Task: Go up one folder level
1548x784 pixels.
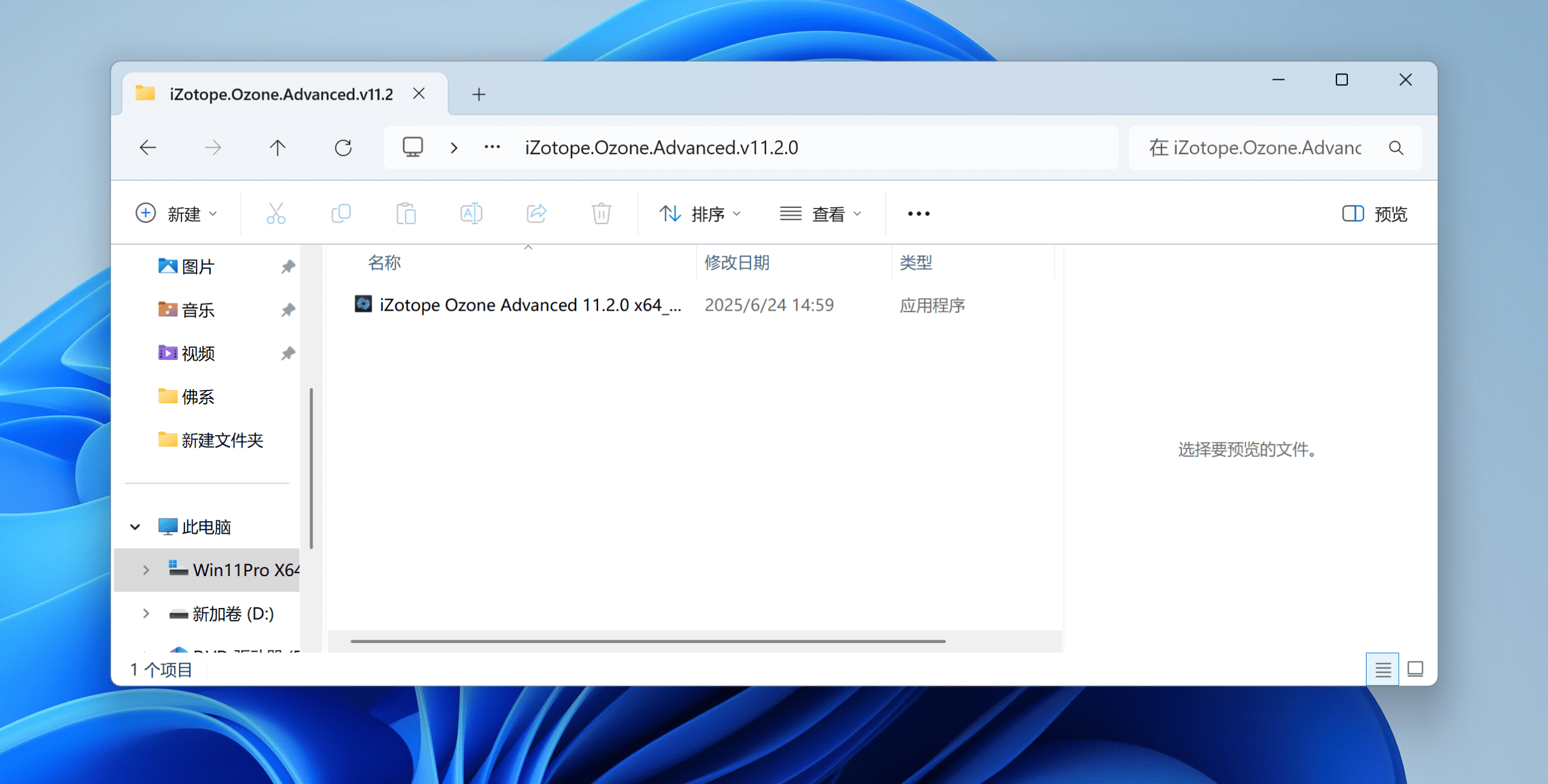Action: [x=278, y=147]
